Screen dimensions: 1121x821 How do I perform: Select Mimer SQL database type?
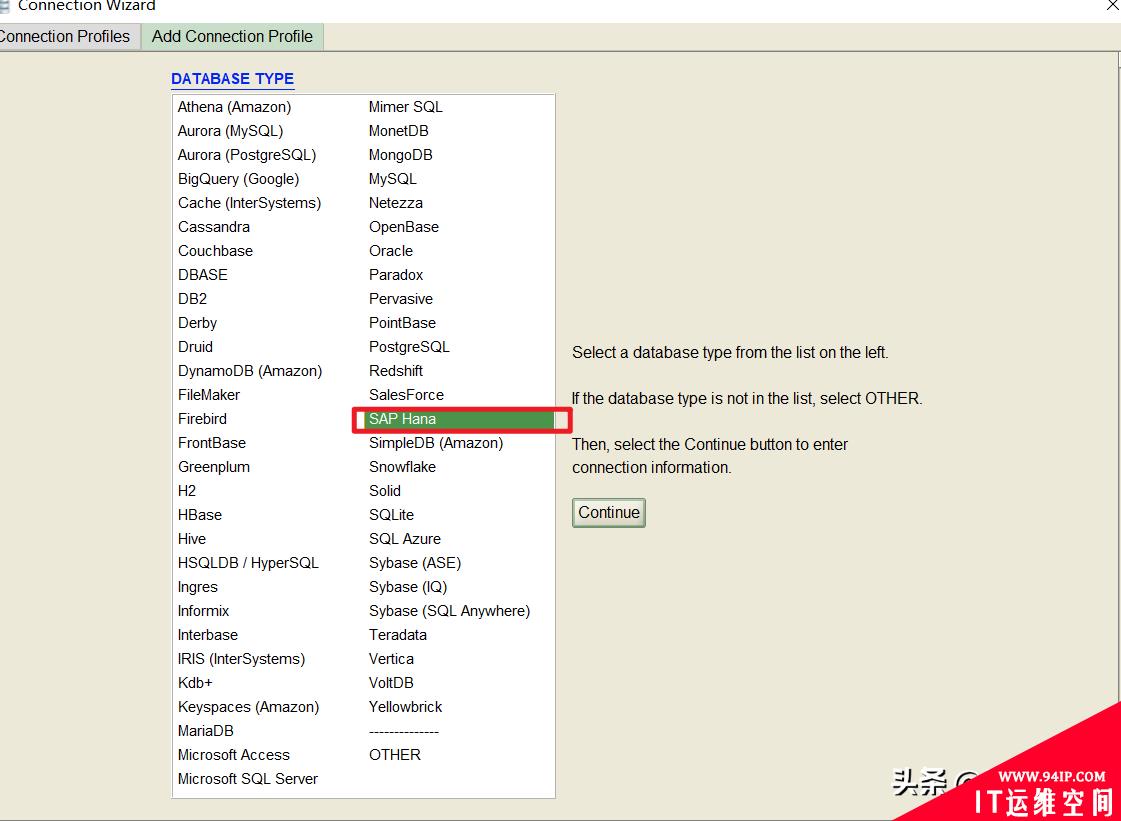click(405, 107)
